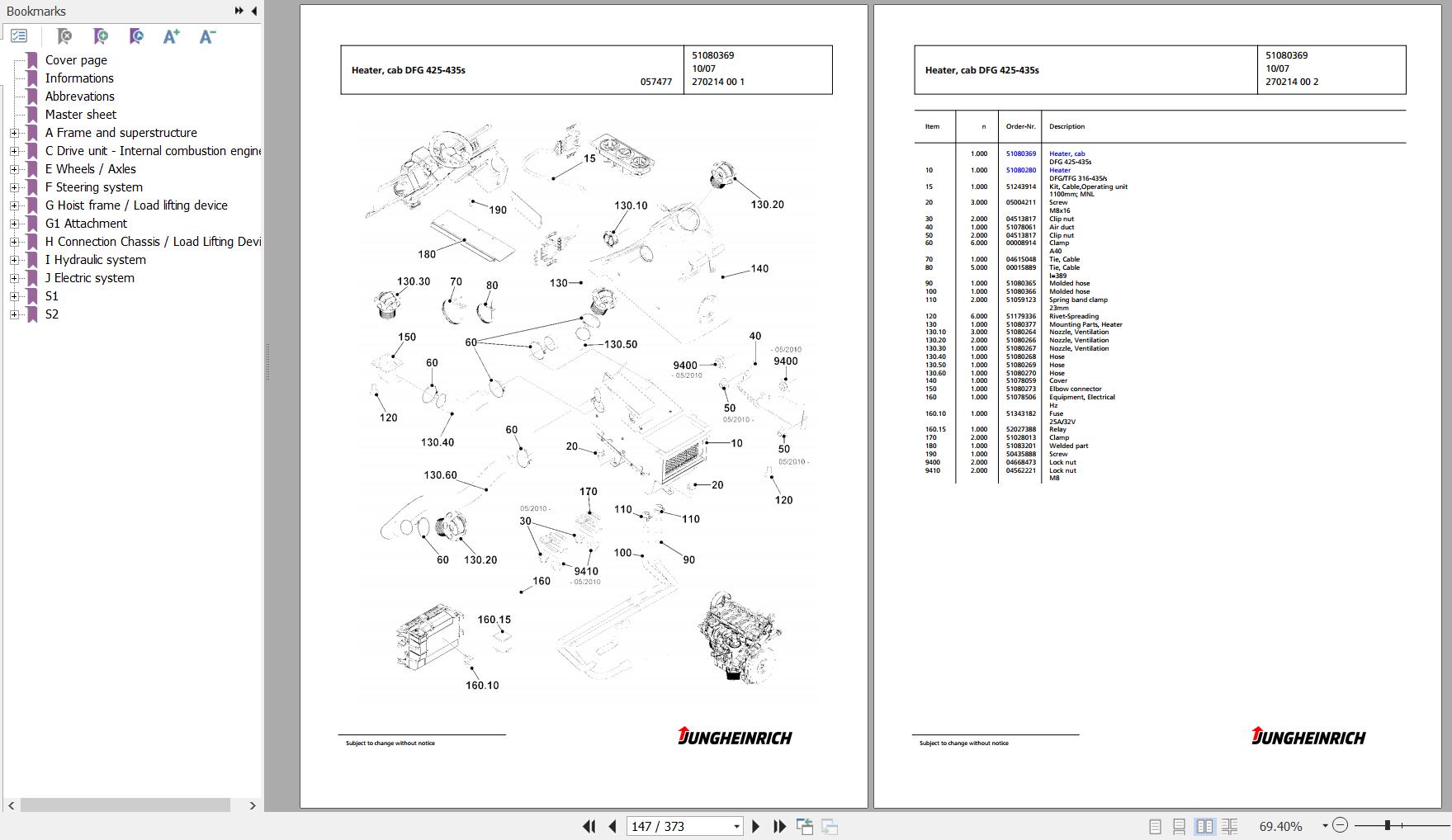
Task: Increase bookmark font size with A+ icon
Action: pyautogui.click(x=172, y=35)
